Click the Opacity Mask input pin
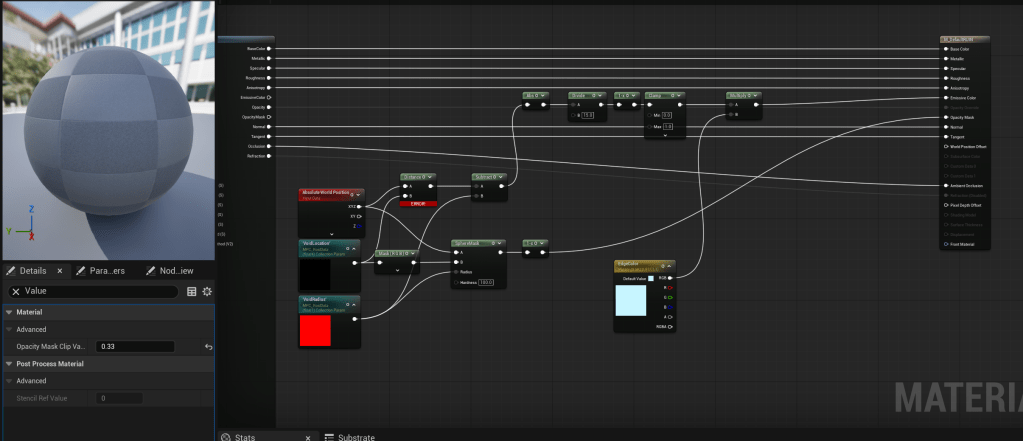The height and width of the screenshot is (441, 1023). [944, 117]
